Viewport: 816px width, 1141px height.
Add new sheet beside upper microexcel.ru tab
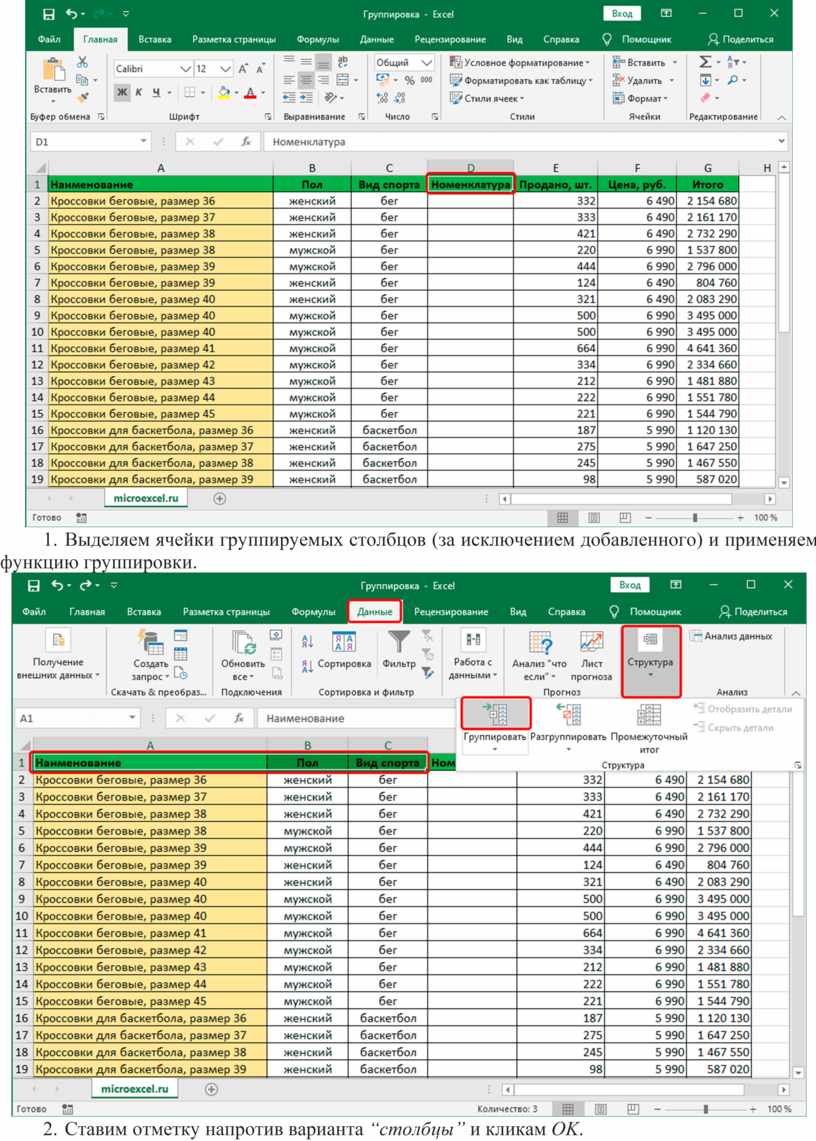(219, 498)
